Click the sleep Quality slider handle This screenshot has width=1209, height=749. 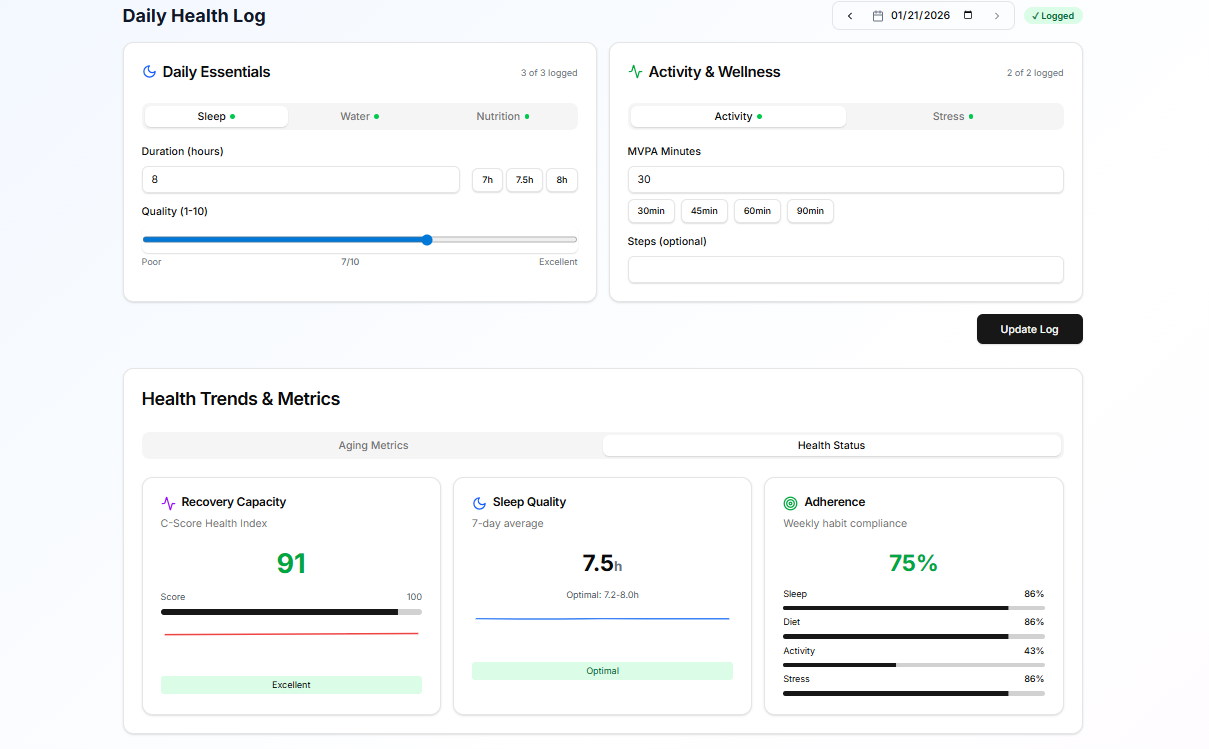(x=427, y=239)
